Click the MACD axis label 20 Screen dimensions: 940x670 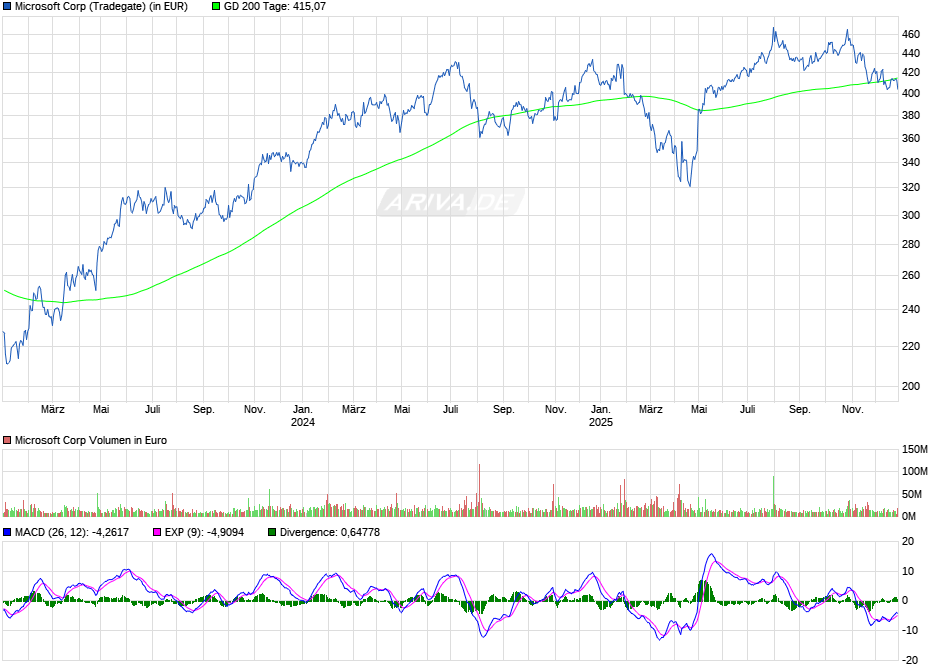coord(909,542)
